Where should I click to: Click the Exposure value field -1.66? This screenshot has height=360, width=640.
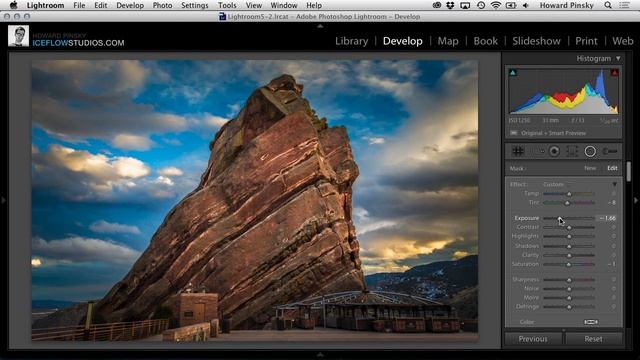pyautogui.click(x=607, y=218)
